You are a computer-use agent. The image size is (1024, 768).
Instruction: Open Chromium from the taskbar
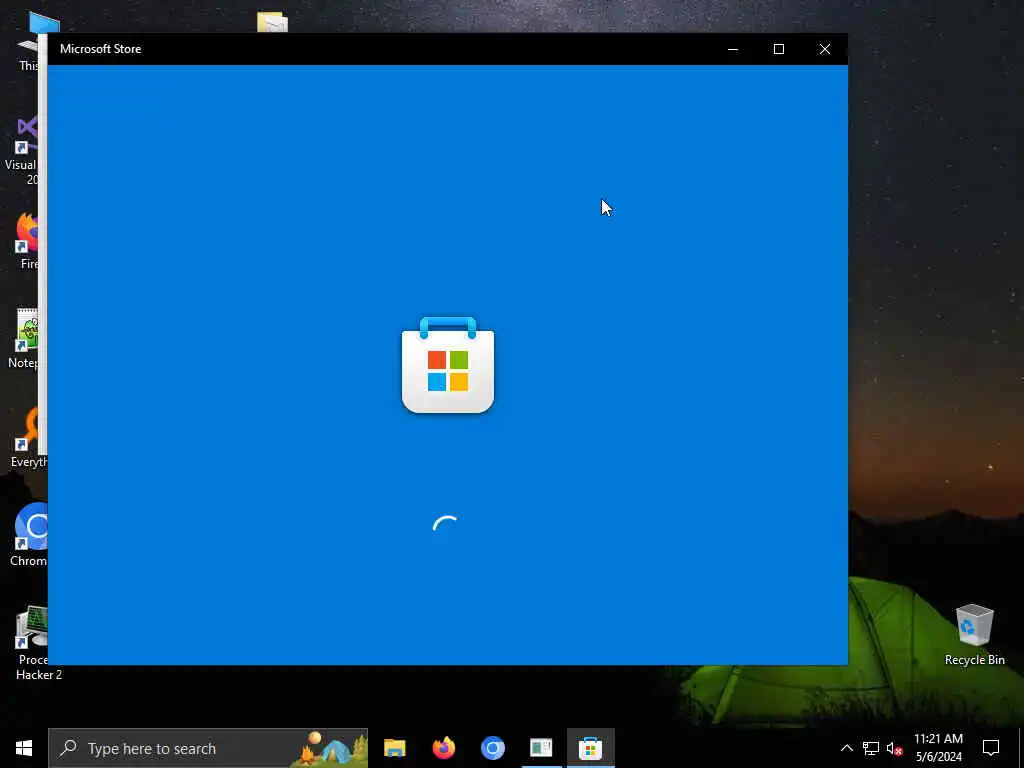[492, 748]
